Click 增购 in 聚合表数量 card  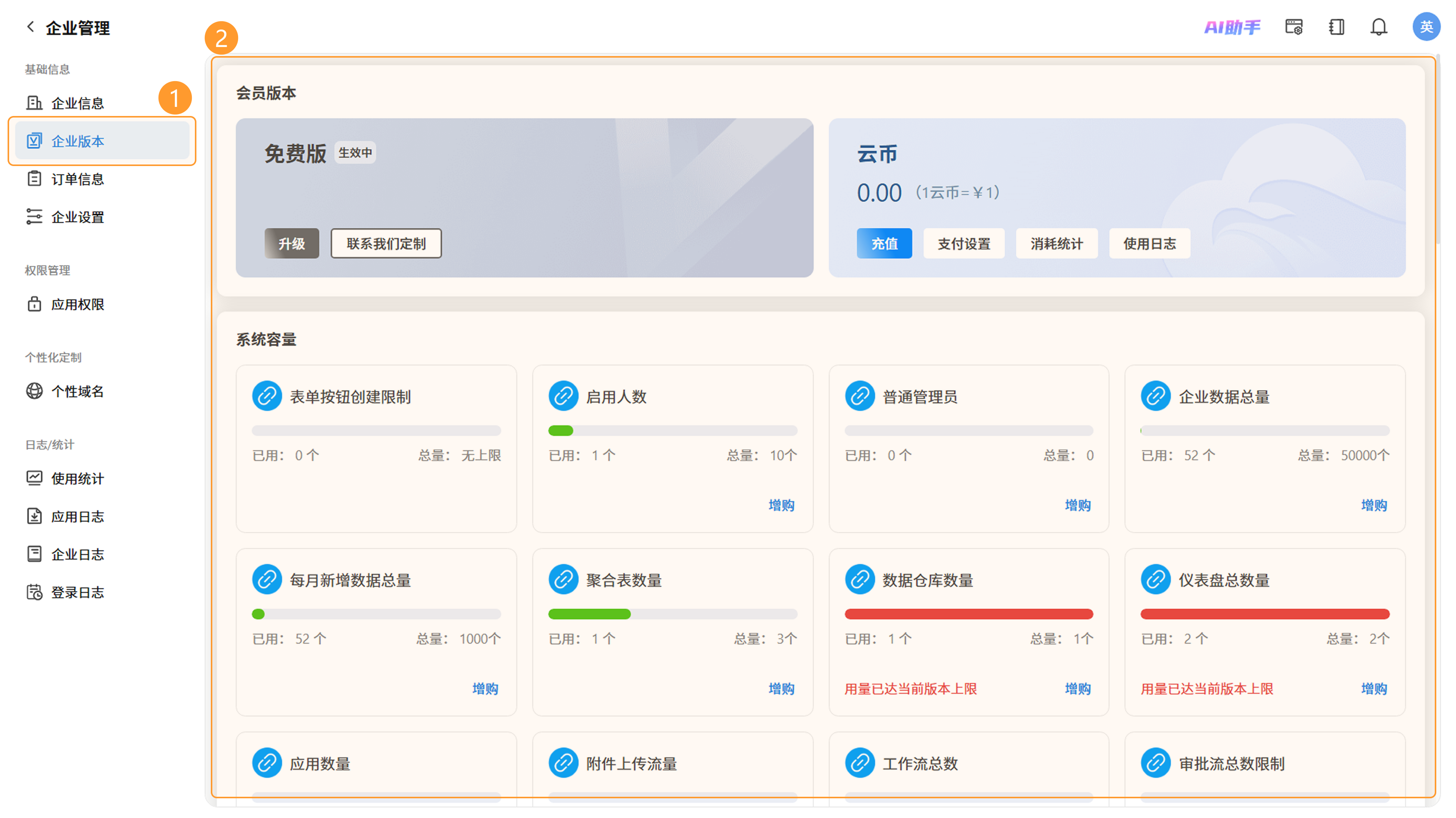781,688
